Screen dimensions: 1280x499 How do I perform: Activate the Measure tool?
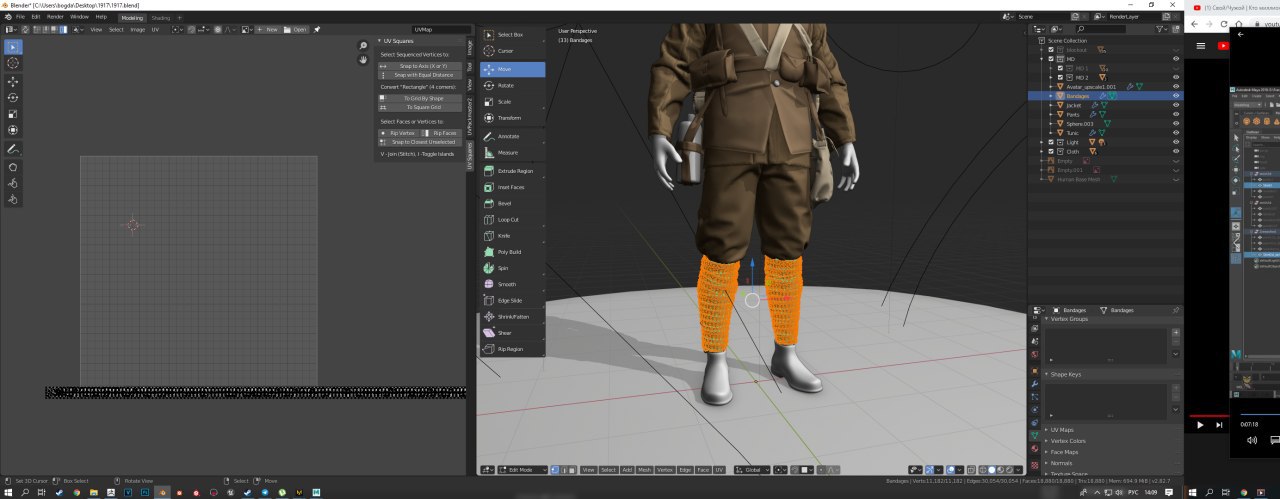(x=512, y=153)
